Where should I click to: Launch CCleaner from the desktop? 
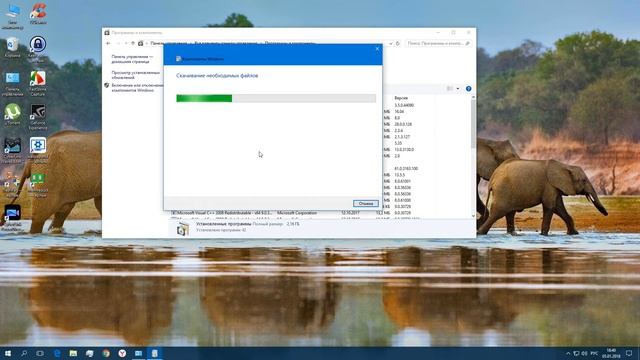coord(38,13)
